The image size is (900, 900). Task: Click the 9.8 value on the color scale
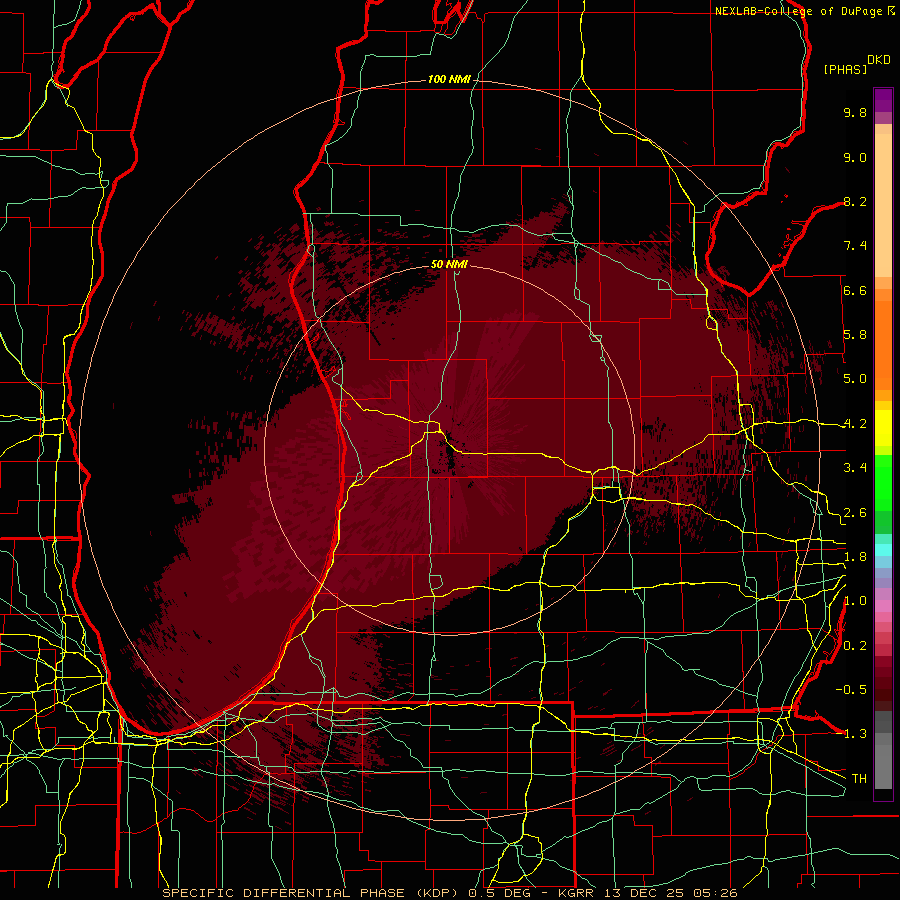click(855, 112)
